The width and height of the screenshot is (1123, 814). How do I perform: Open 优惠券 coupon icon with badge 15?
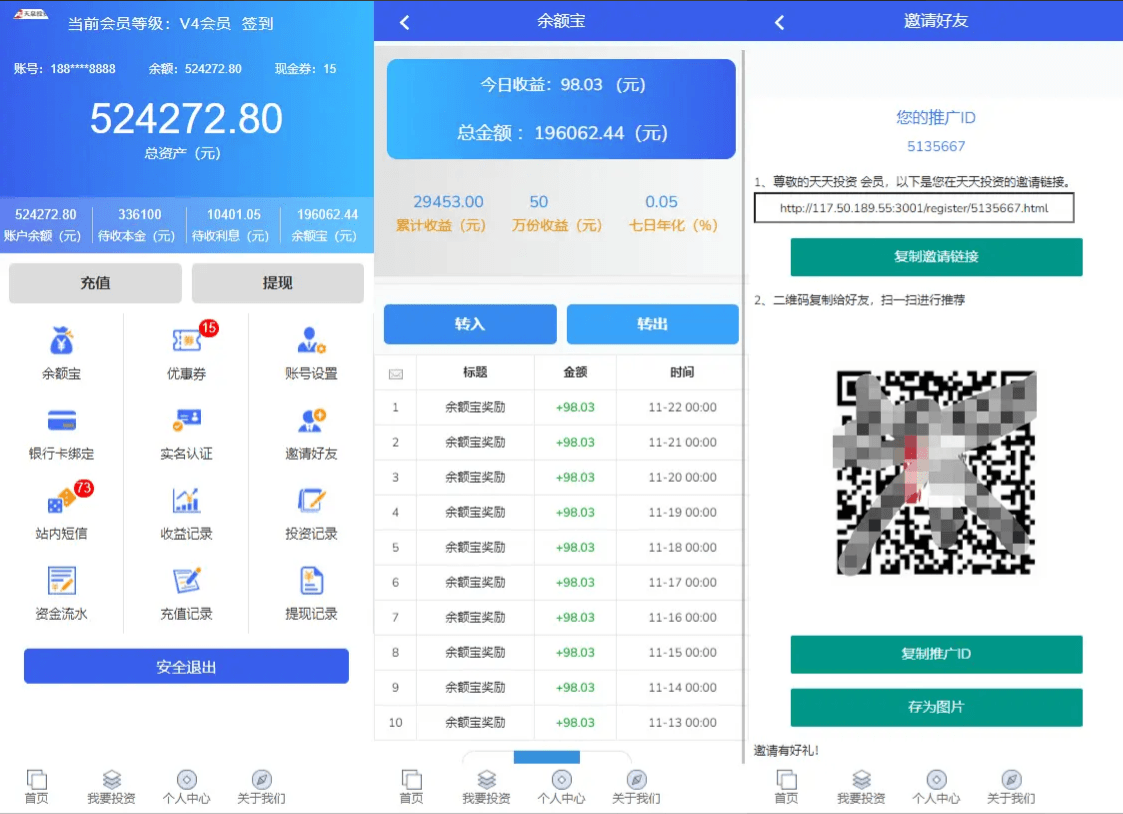(188, 339)
